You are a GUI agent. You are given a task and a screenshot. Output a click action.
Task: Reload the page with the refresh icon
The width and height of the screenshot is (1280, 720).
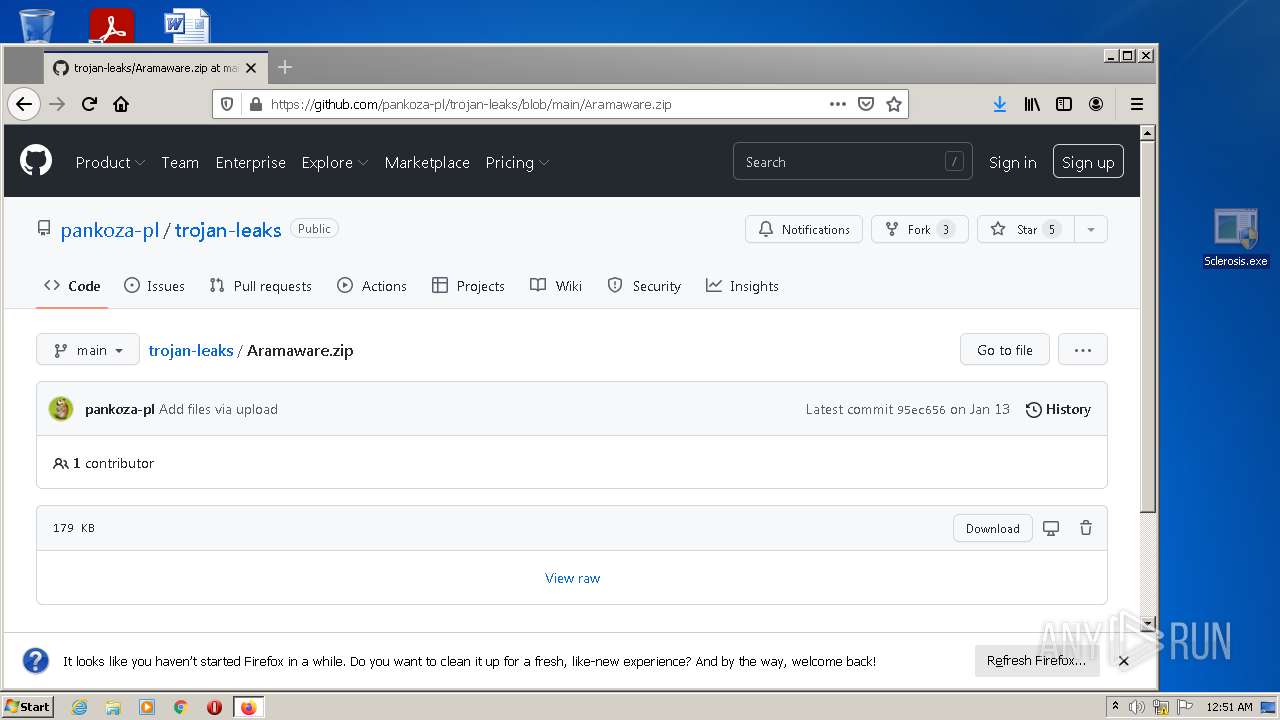tap(89, 104)
